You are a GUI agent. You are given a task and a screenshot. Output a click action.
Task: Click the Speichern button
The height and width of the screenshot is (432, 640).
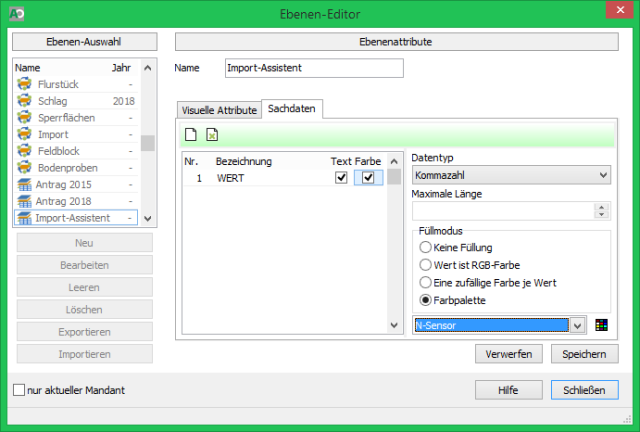pyautogui.click(x=584, y=353)
